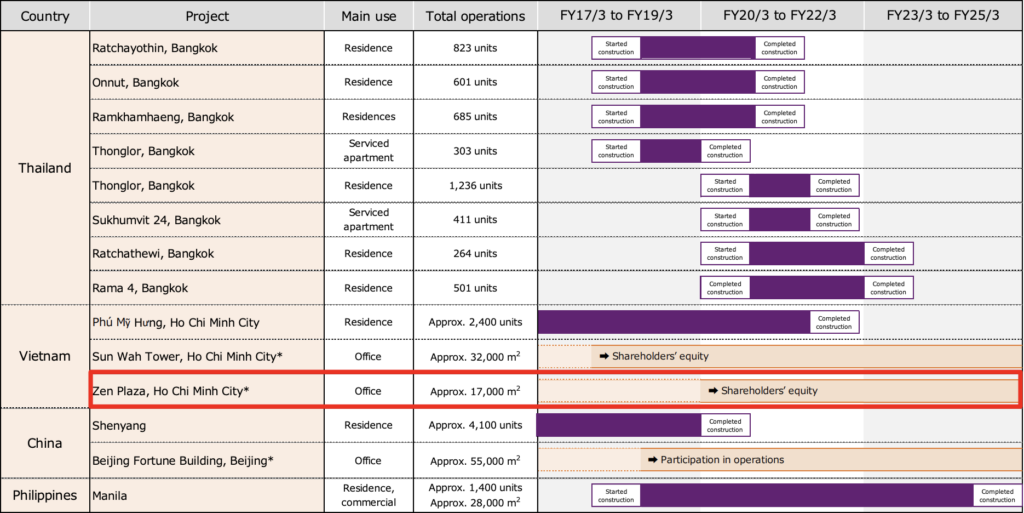This screenshot has height=513, width=1024.
Task: Select the Total operations column header
Action: [475, 16]
